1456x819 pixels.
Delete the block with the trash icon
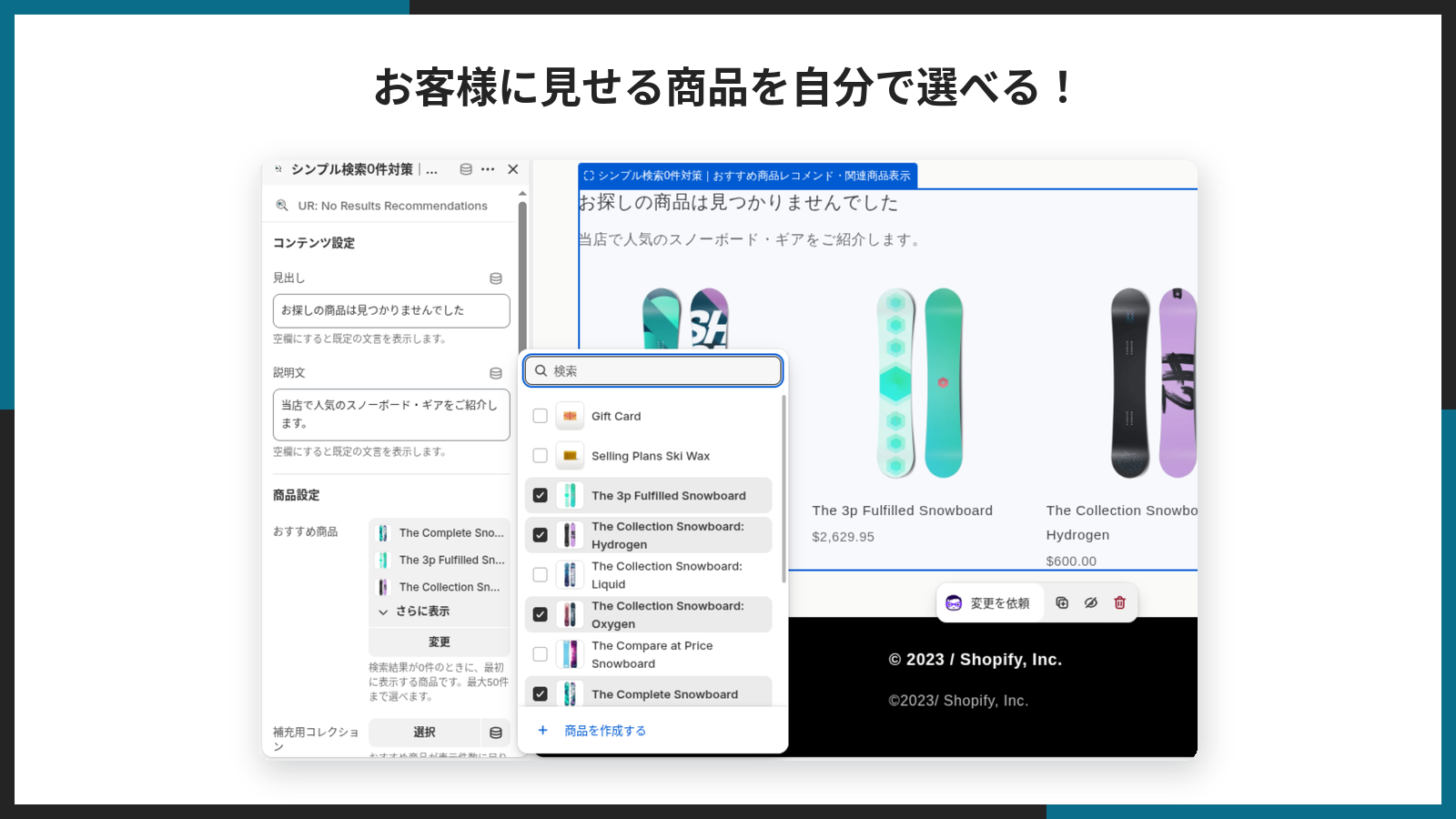pos(1120,602)
